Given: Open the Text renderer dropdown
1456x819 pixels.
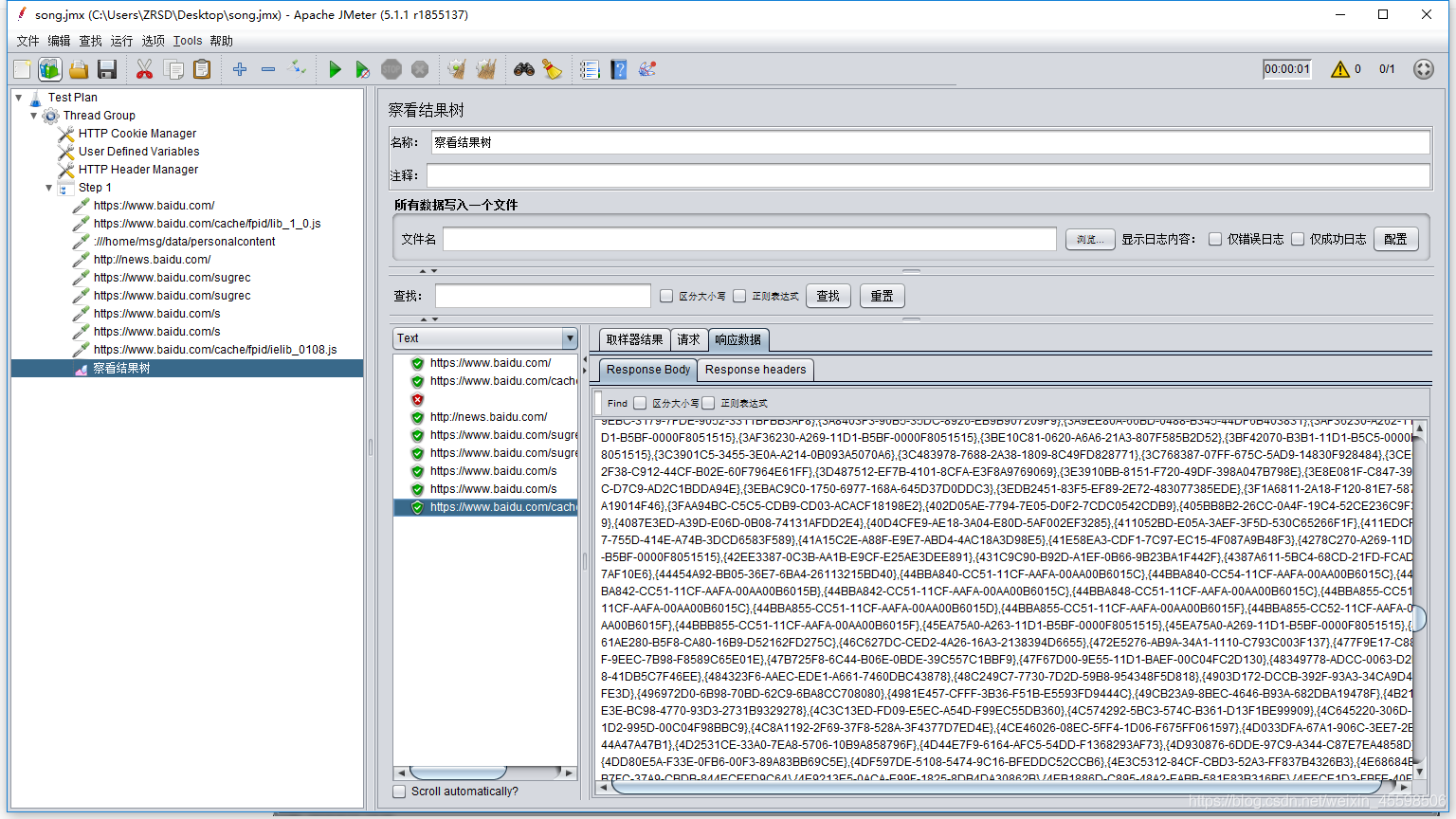Looking at the screenshot, I should pos(570,338).
